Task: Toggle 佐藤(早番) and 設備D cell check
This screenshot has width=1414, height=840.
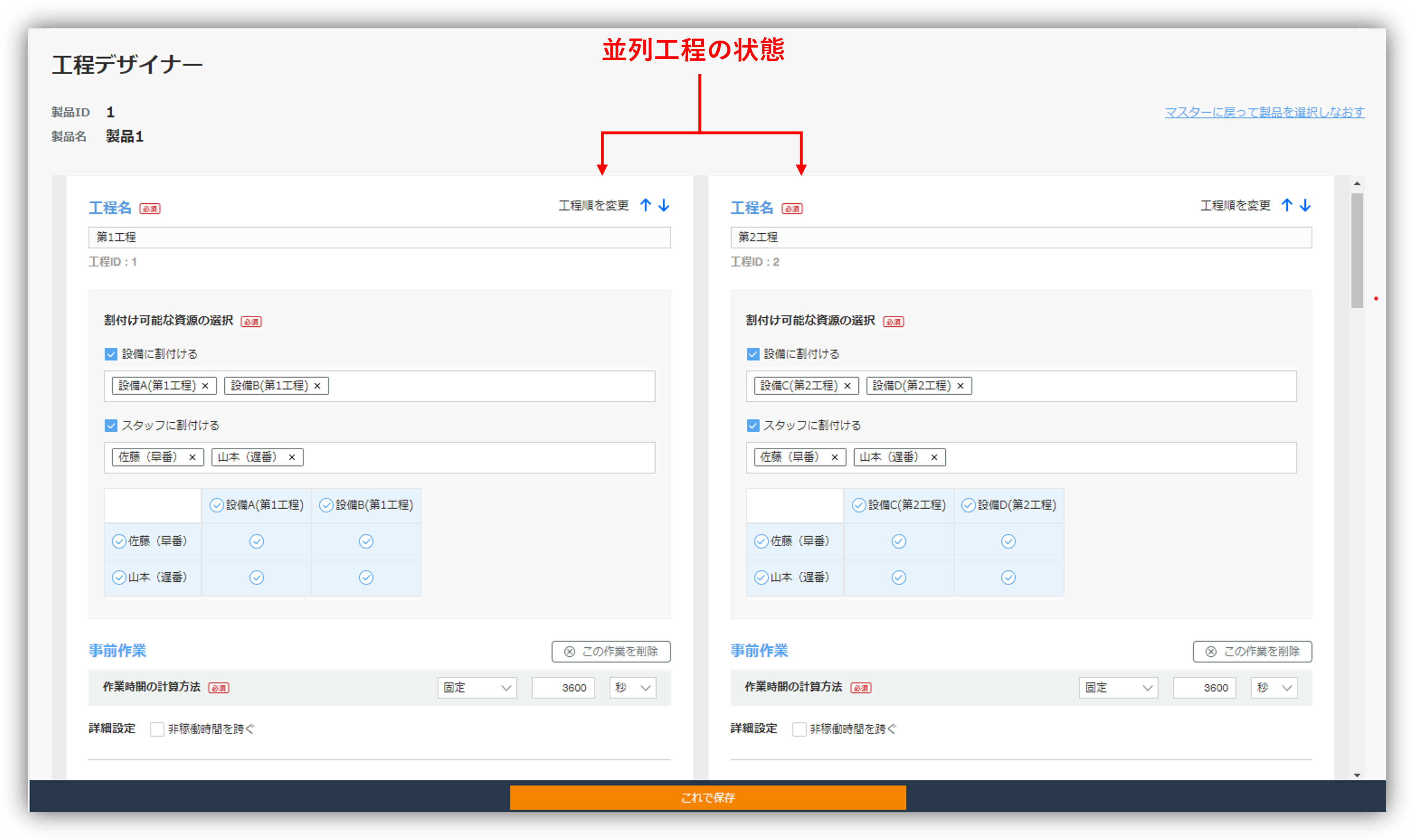Action: tap(1008, 542)
